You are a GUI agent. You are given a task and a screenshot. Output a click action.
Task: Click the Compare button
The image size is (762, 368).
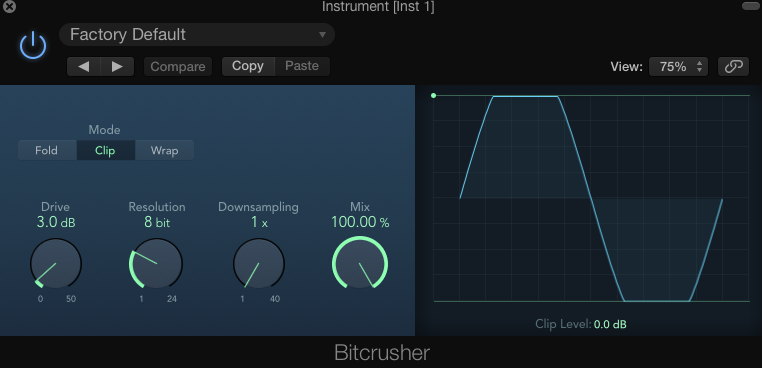[x=178, y=67]
